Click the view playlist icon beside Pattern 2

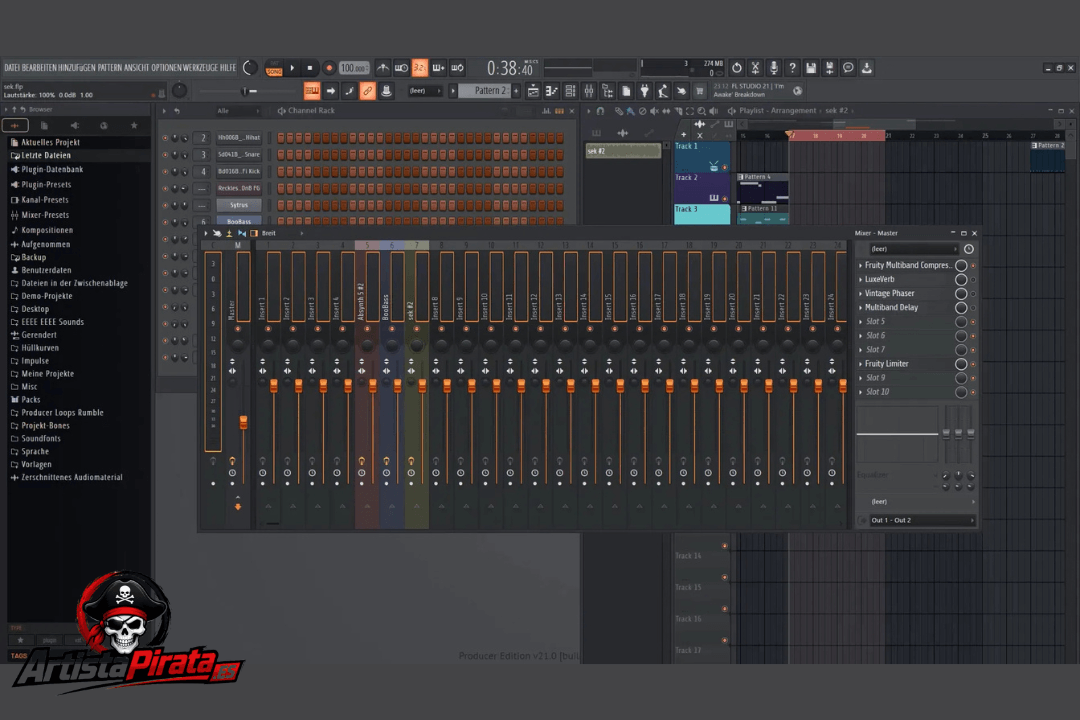click(x=532, y=90)
